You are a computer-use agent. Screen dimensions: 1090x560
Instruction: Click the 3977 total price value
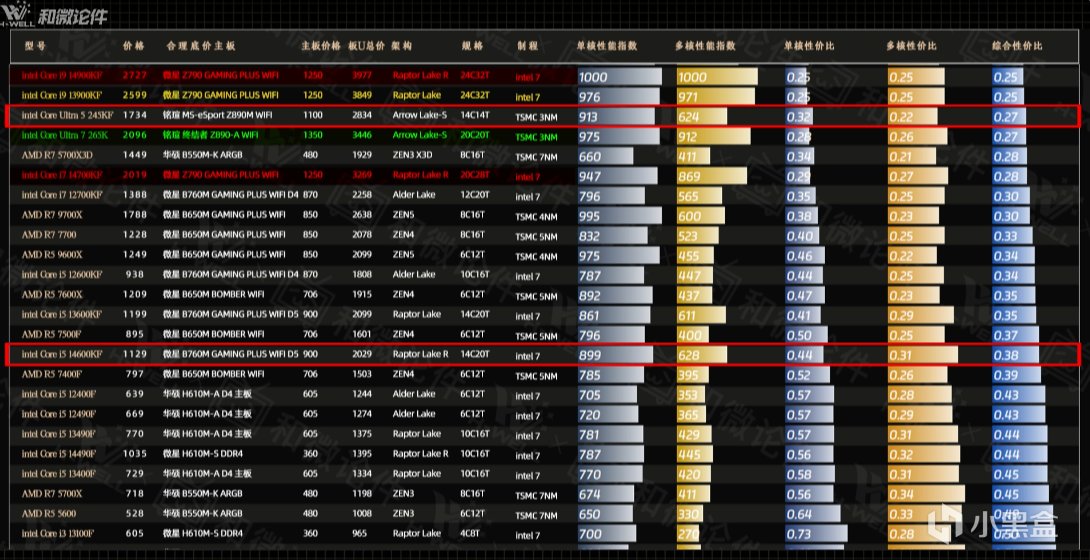coord(361,75)
